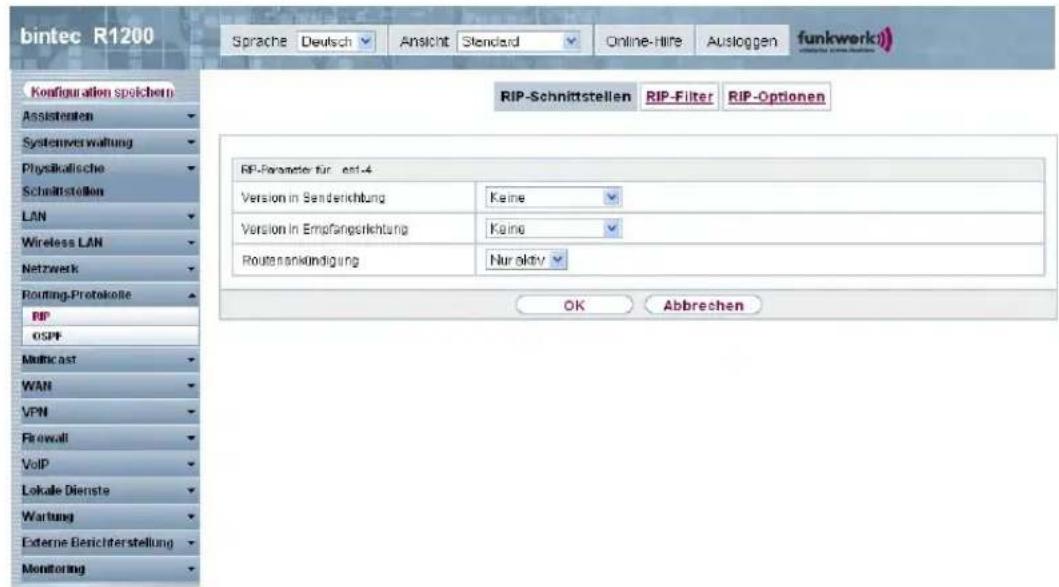
Task: Expand the Wireless LAN menu
Action: 107,243
